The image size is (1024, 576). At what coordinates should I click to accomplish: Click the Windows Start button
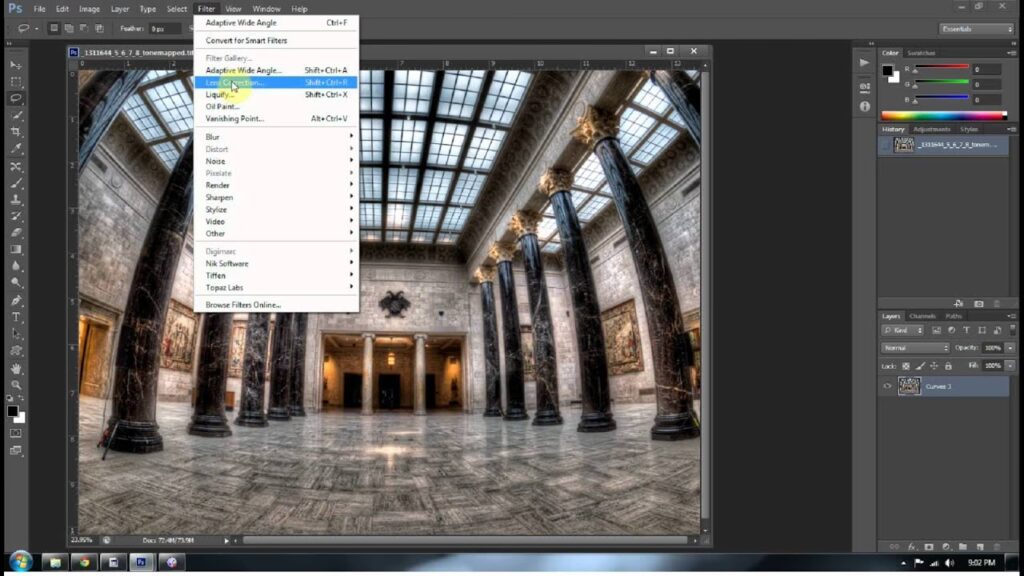pos(19,561)
